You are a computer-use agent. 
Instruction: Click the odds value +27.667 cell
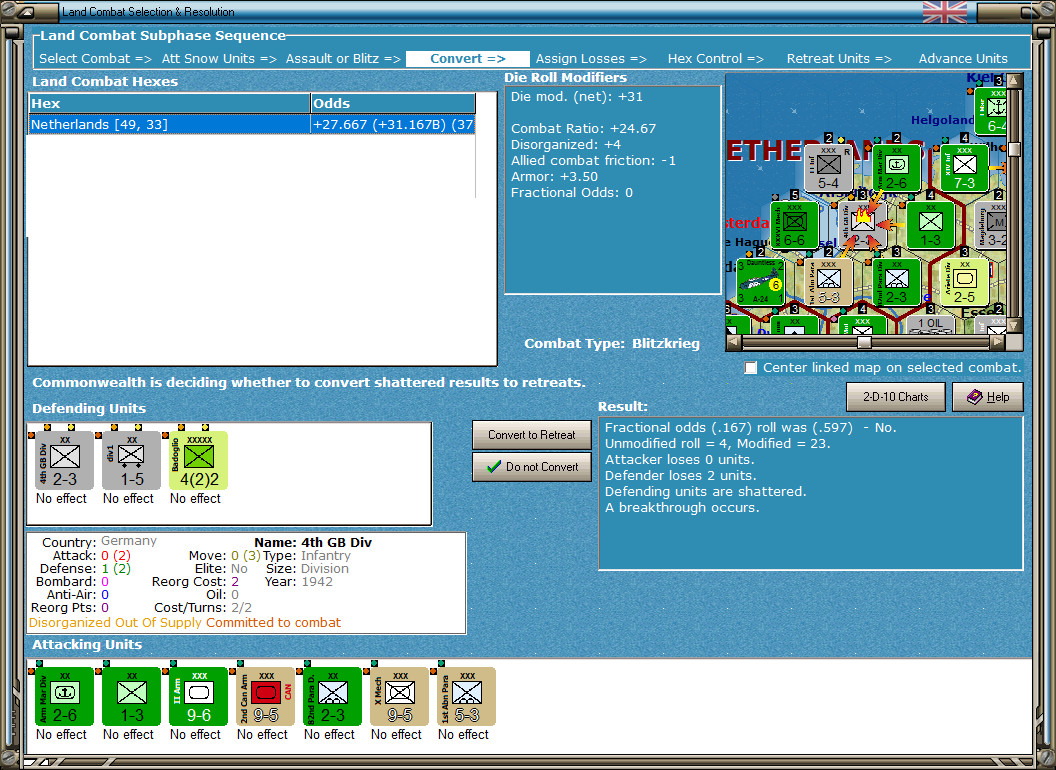pos(393,125)
